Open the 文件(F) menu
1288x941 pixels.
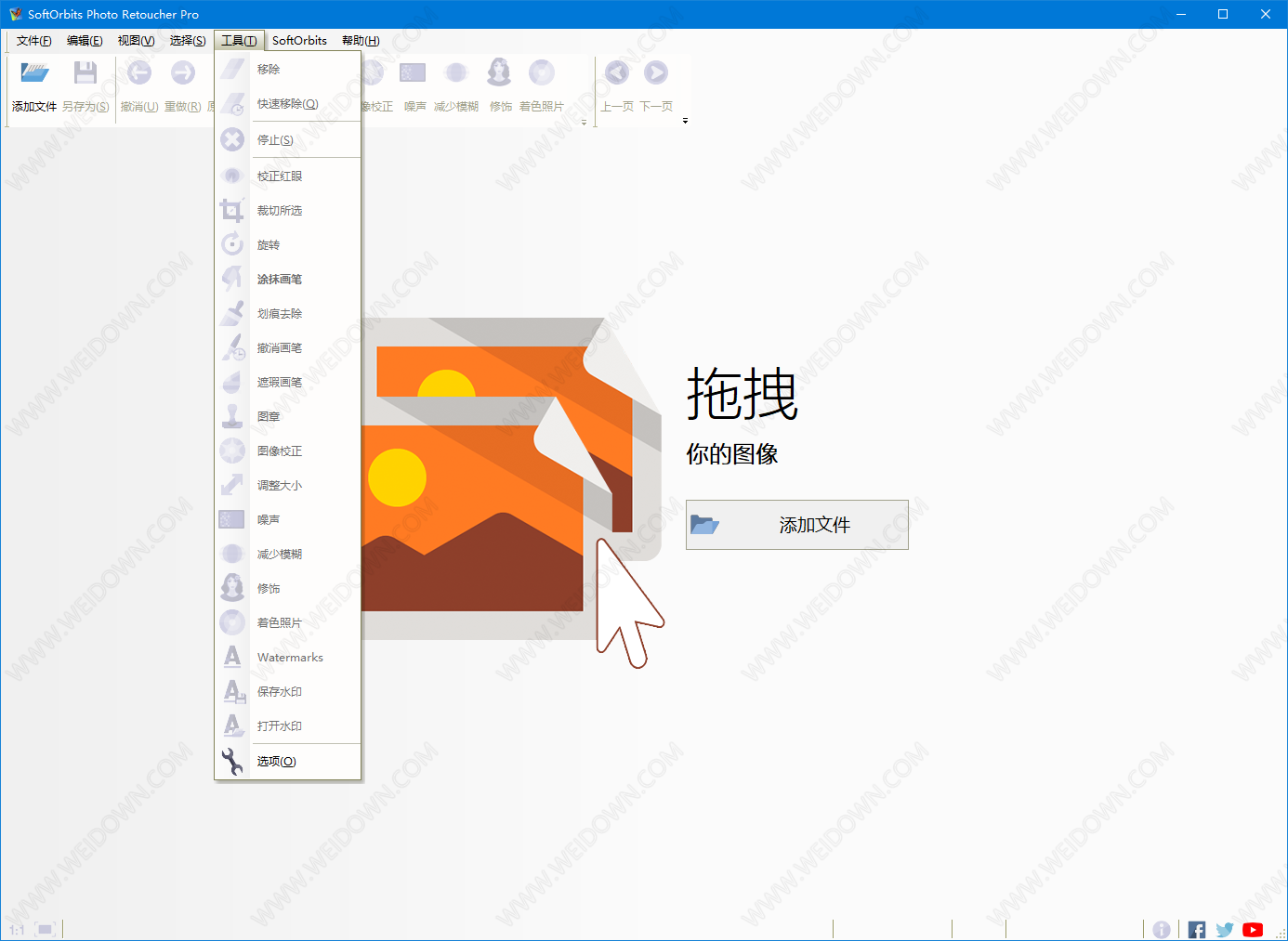[33, 41]
